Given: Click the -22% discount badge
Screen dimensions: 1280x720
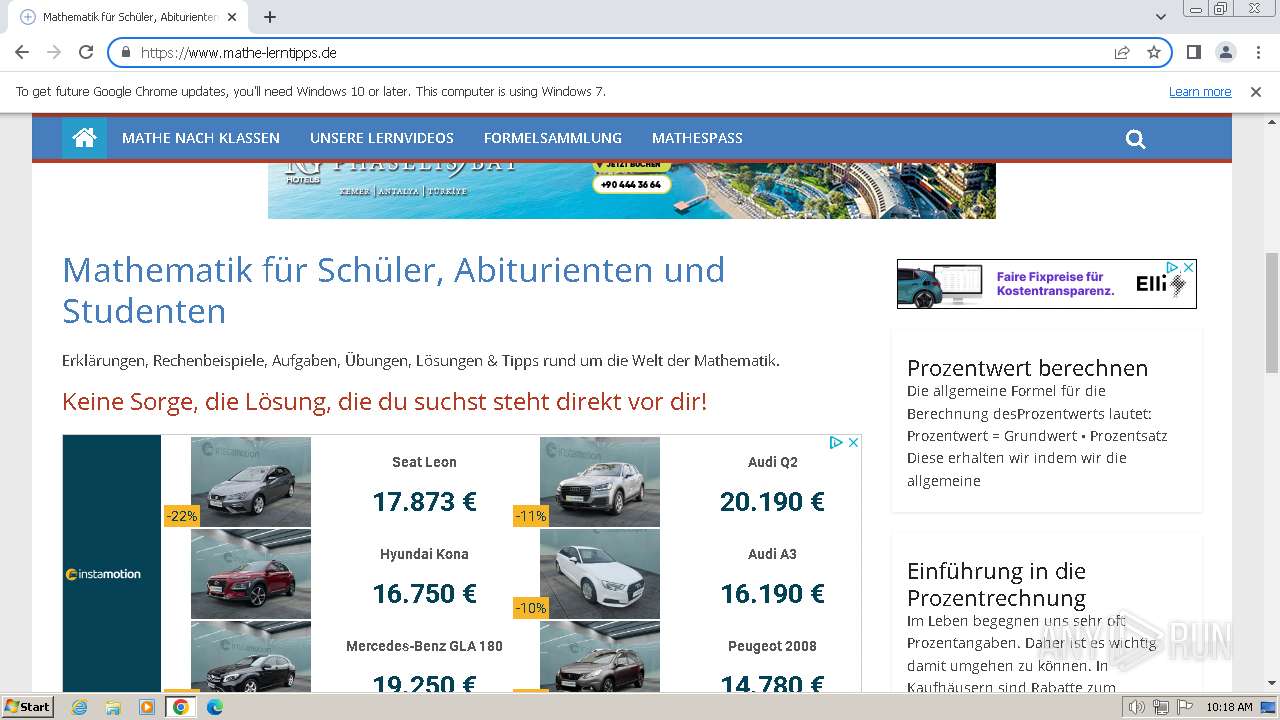Looking at the screenshot, I should [182, 516].
